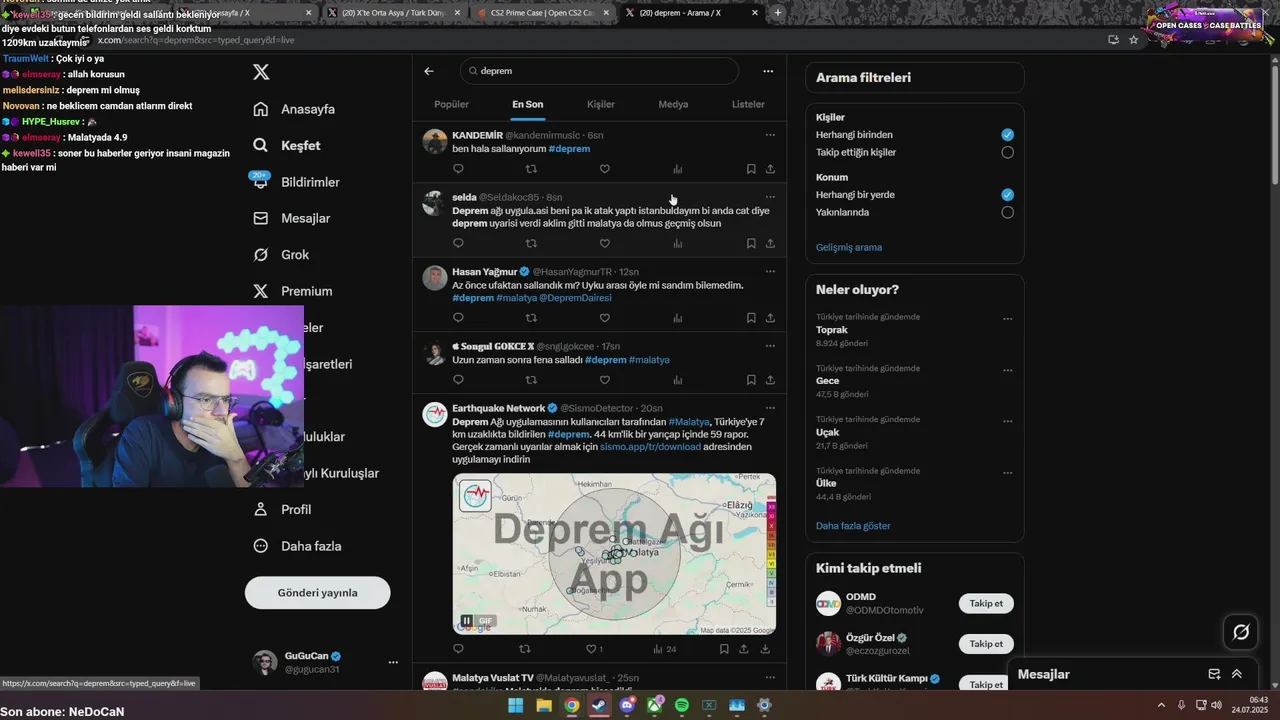Screen dimensions: 1280x720
Task: Bookmark Hasan Yağmur's post
Action: (x=751, y=318)
